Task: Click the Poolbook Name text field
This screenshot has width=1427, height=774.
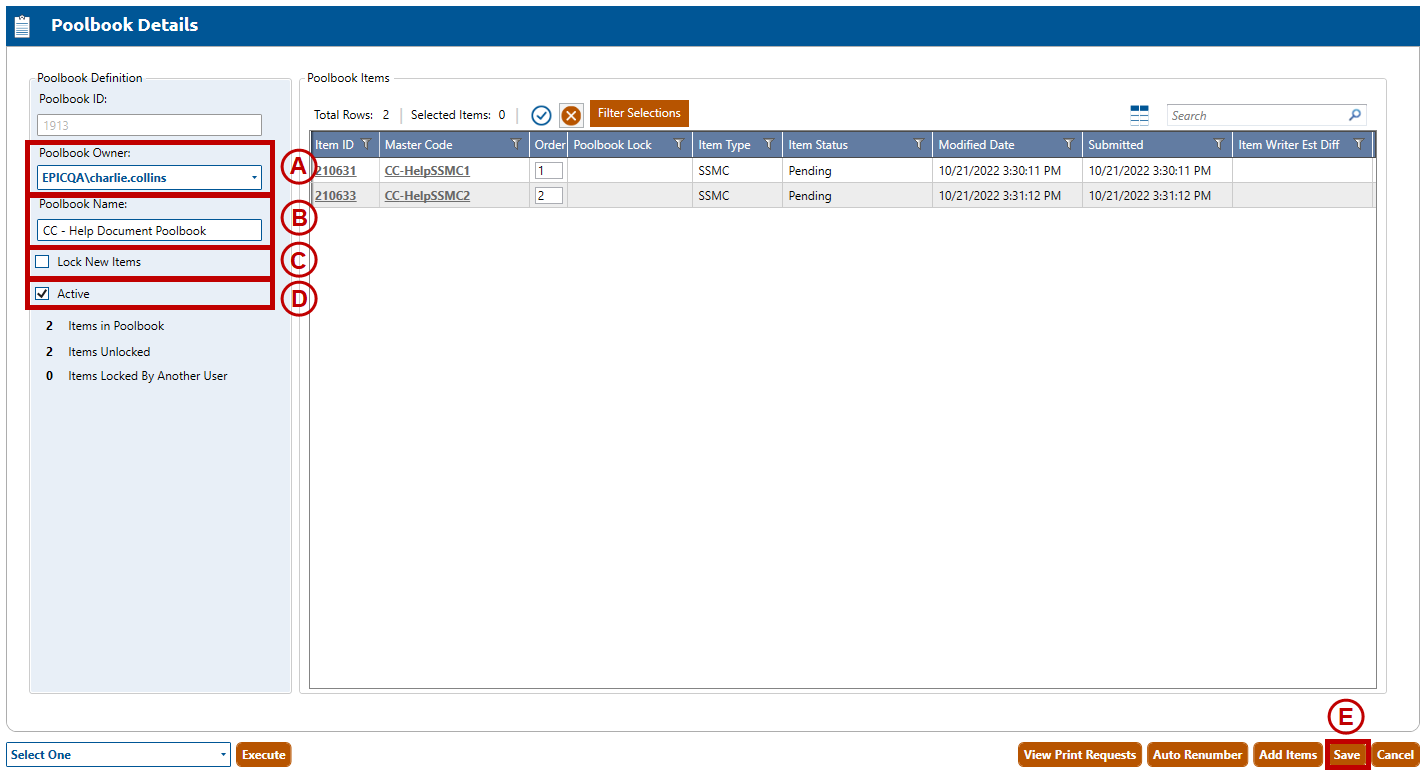Action: (x=150, y=231)
